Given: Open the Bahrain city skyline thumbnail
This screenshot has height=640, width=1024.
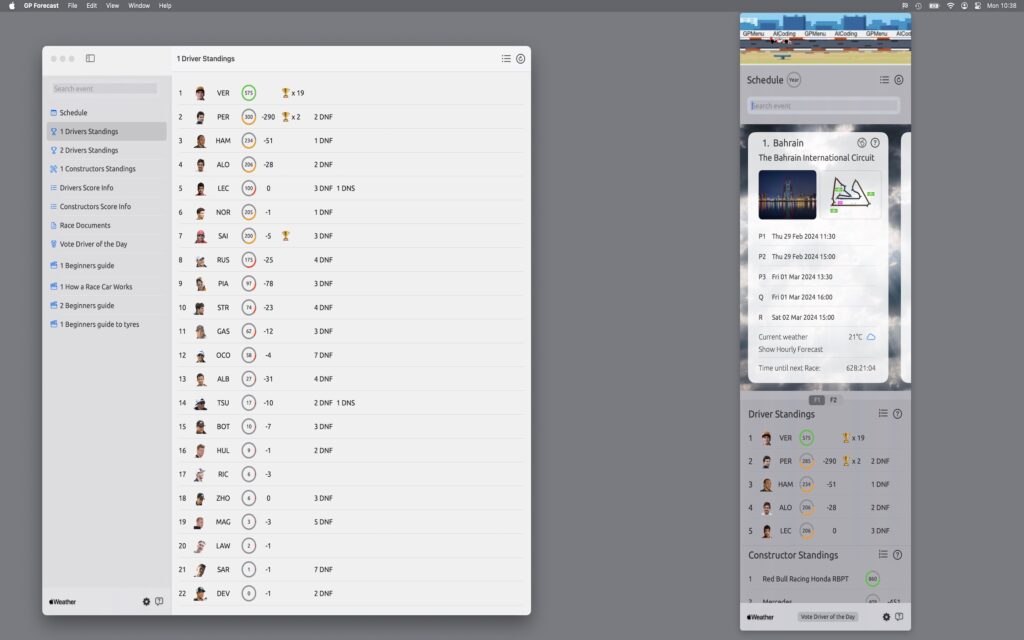Looking at the screenshot, I should pos(787,195).
